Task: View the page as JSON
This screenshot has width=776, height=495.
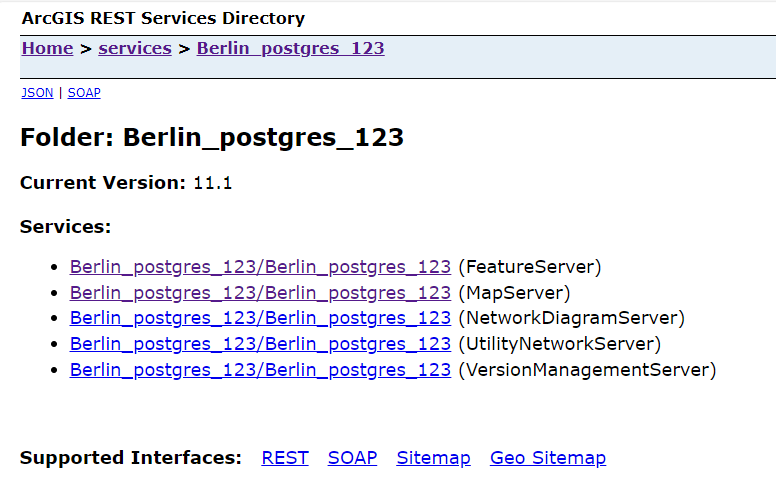Action: click(37, 93)
